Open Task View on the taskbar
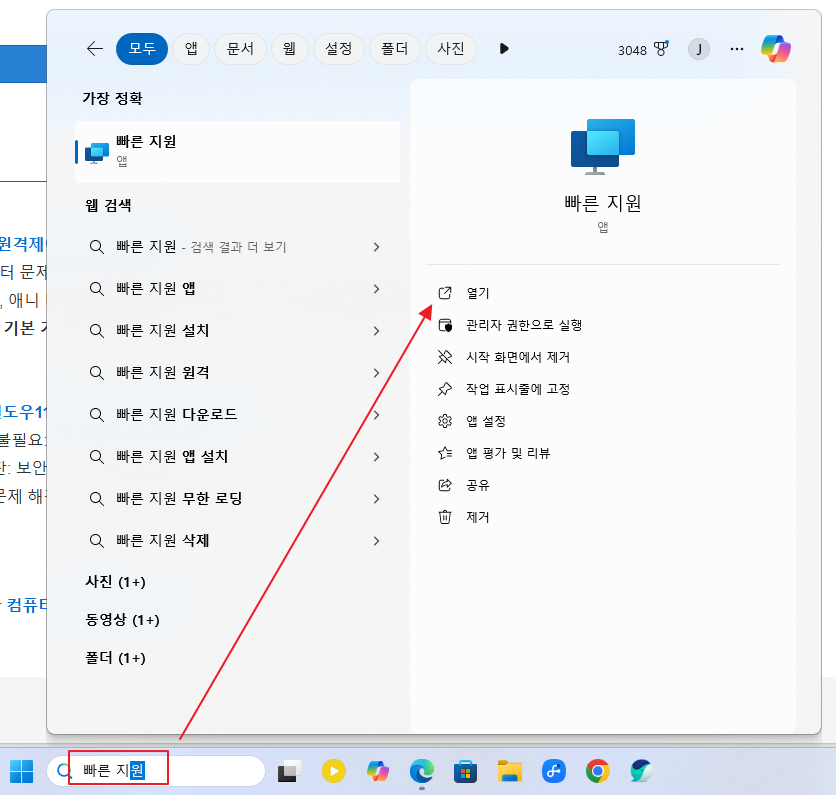The image size is (836, 795). point(290,771)
